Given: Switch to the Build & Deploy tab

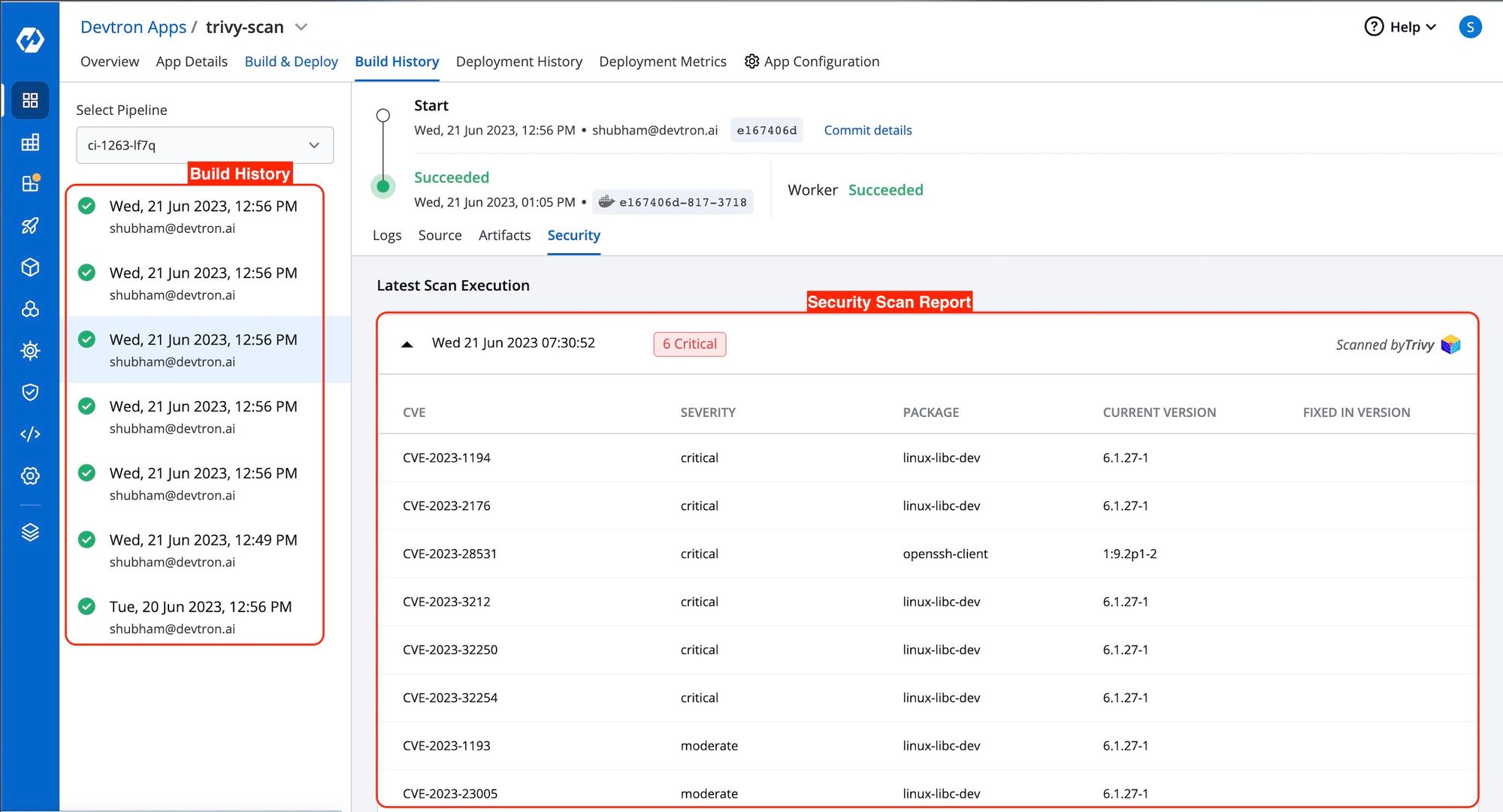Looking at the screenshot, I should 292,62.
